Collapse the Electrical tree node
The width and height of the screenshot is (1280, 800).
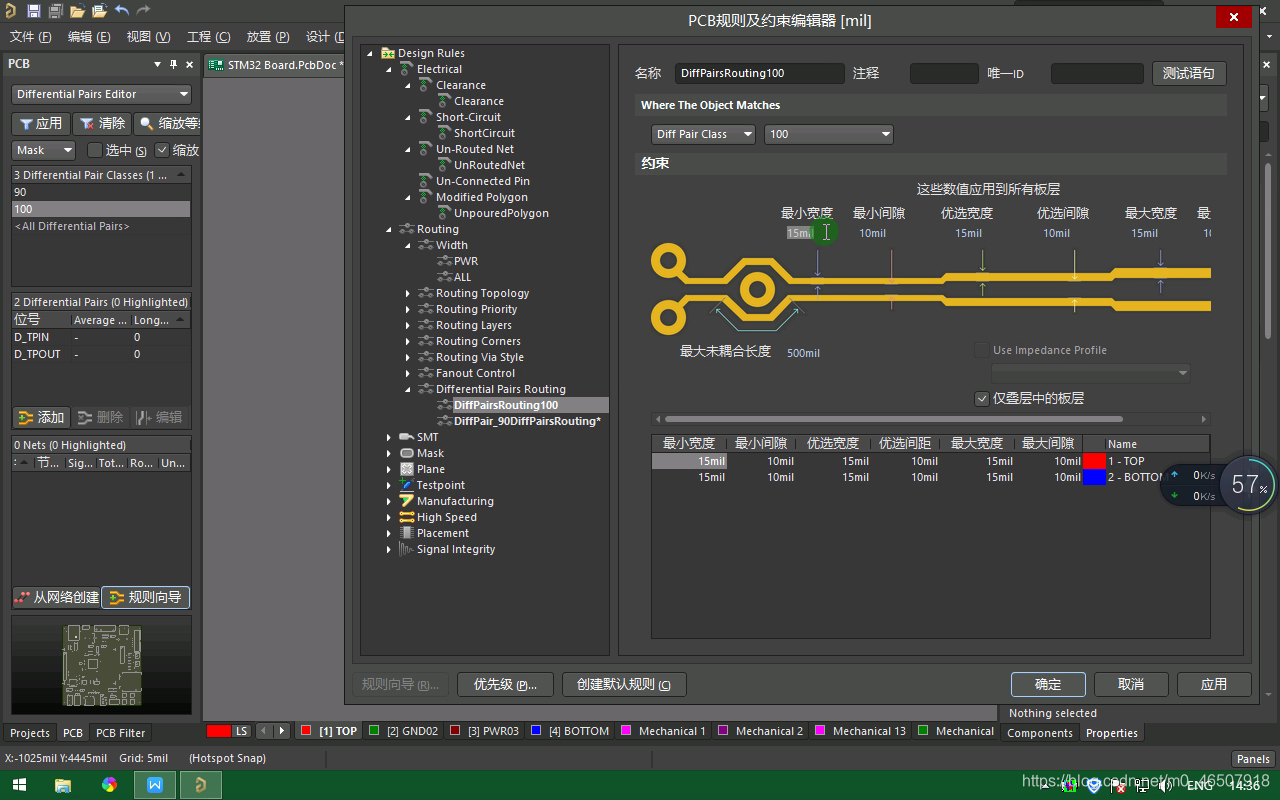(389, 69)
